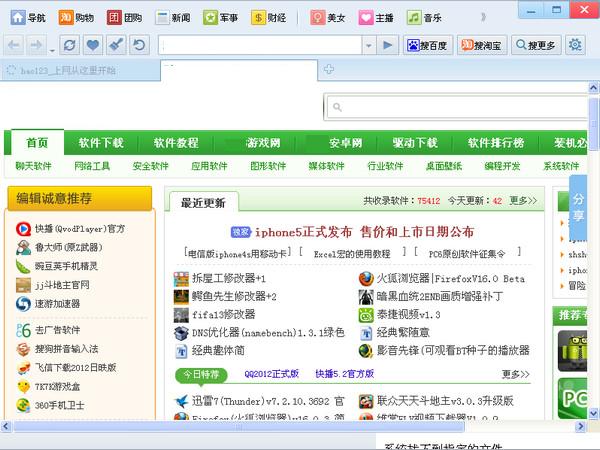Click the cleanup brush icon
Screen dimensions: 600x450
pyautogui.click(x=116, y=45)
